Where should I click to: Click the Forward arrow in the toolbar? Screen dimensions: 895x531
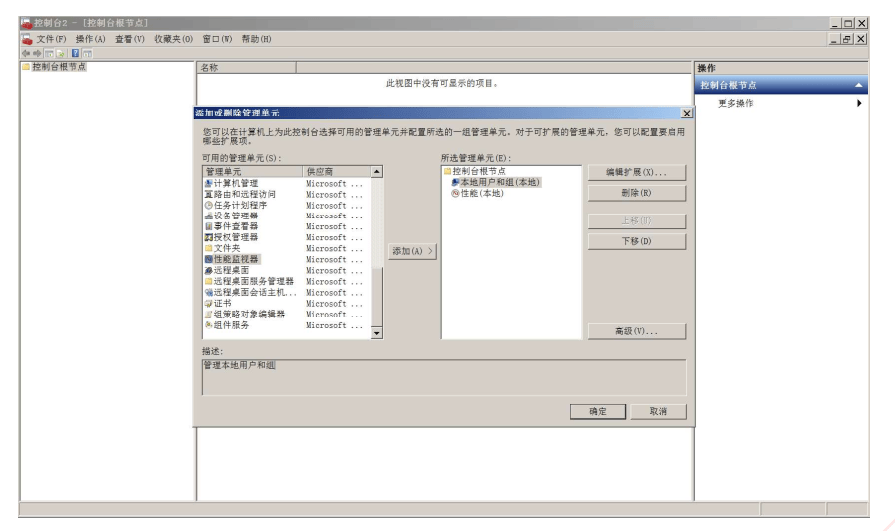click(x=37, y=53)
